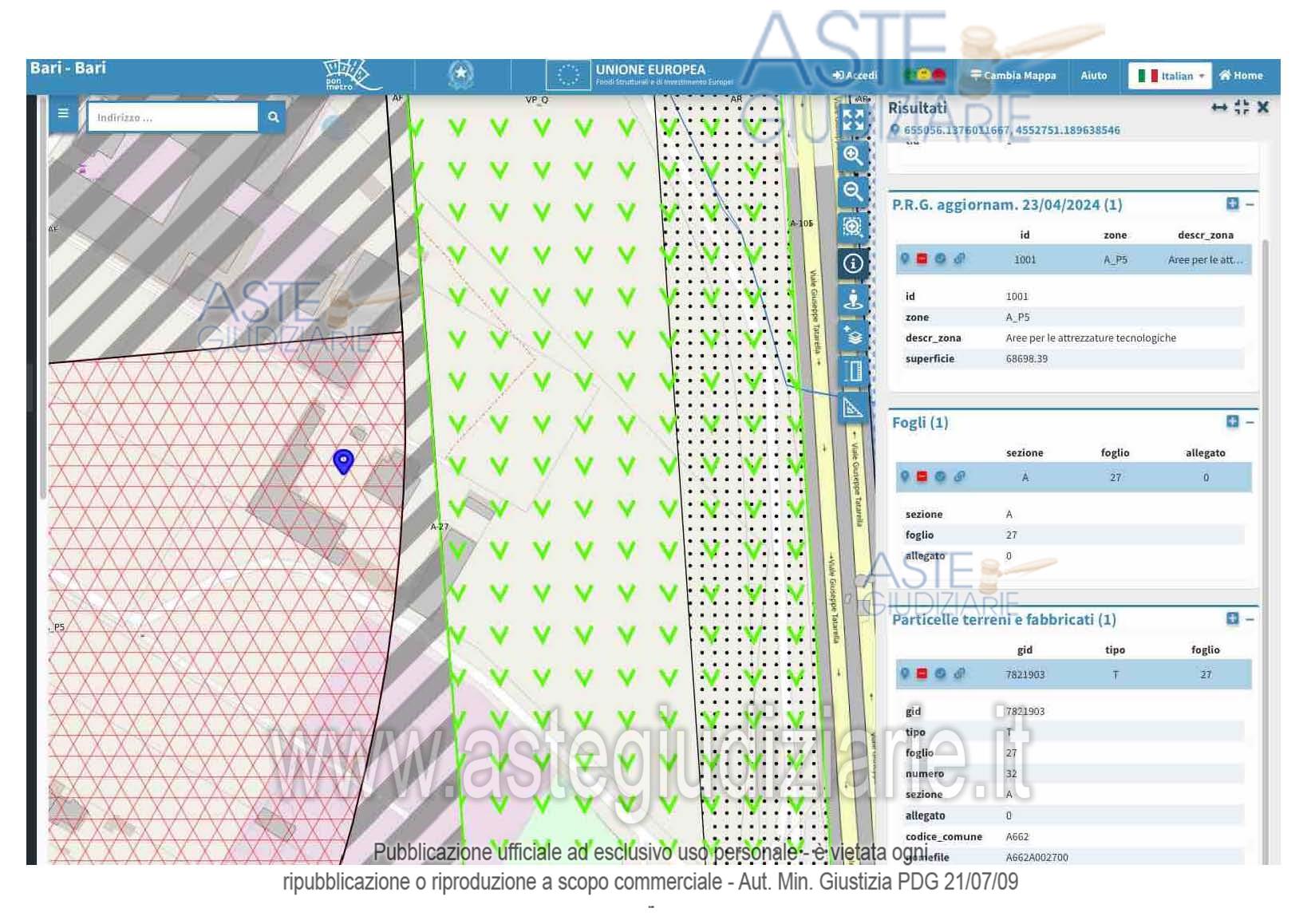Toggle red remove icon in P.R.G. row 1001

click(x=922, y=259)
